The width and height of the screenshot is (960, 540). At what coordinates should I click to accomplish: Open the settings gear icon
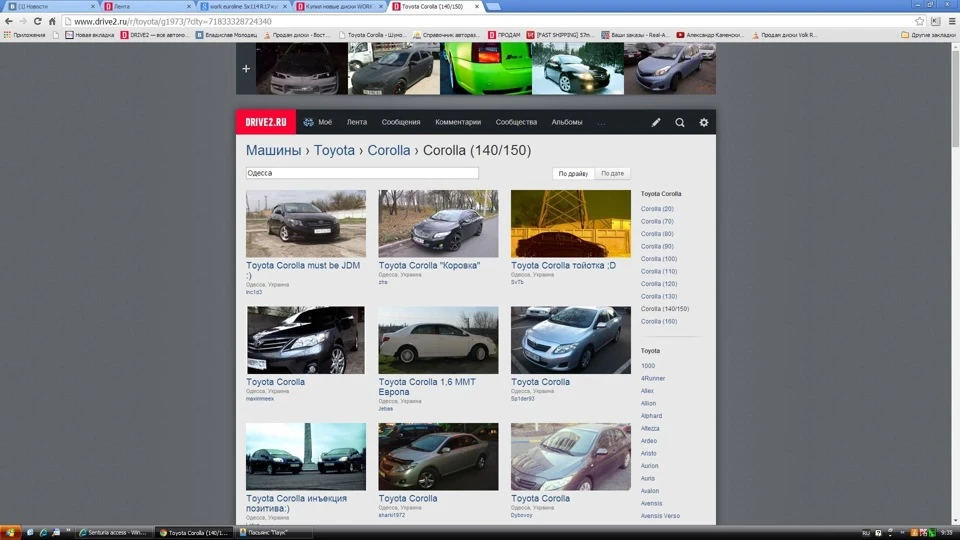(703, 122)
